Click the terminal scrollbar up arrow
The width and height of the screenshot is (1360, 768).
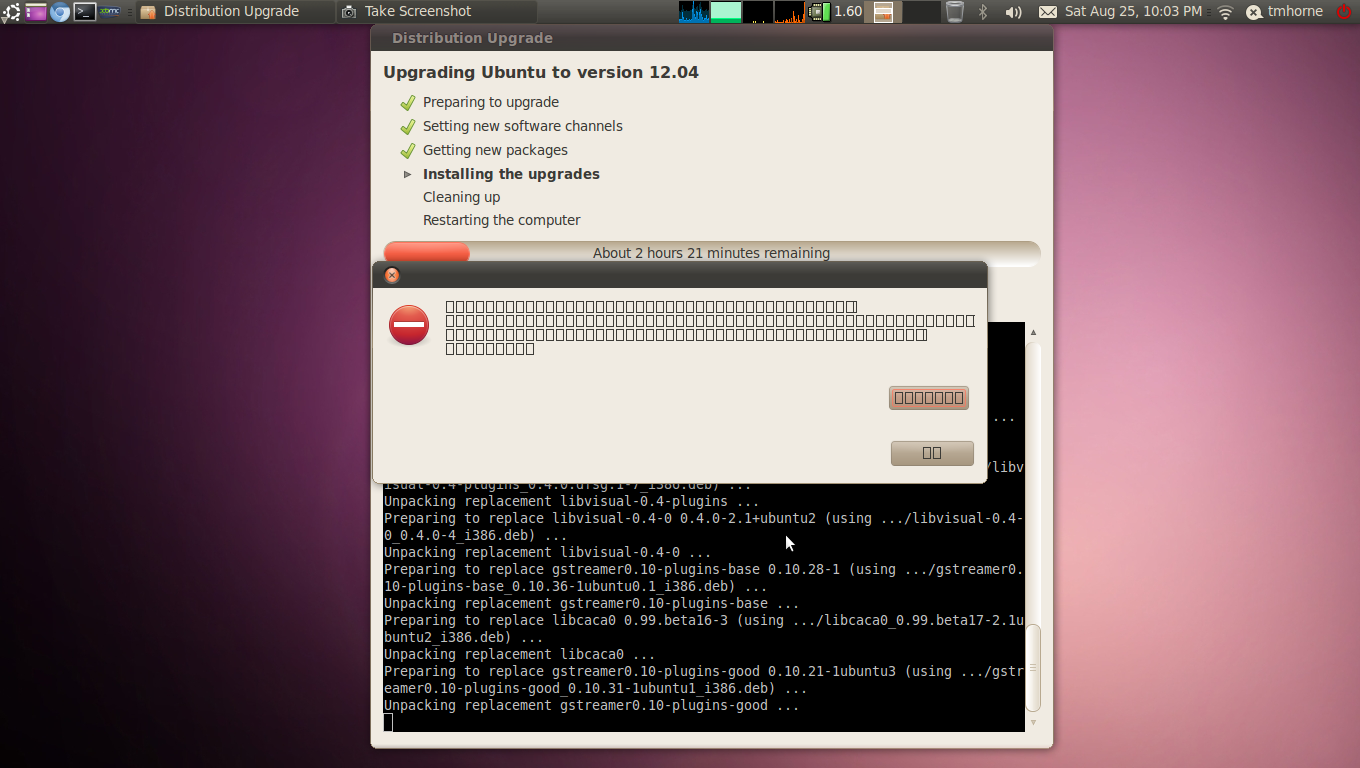point(1034,332)
